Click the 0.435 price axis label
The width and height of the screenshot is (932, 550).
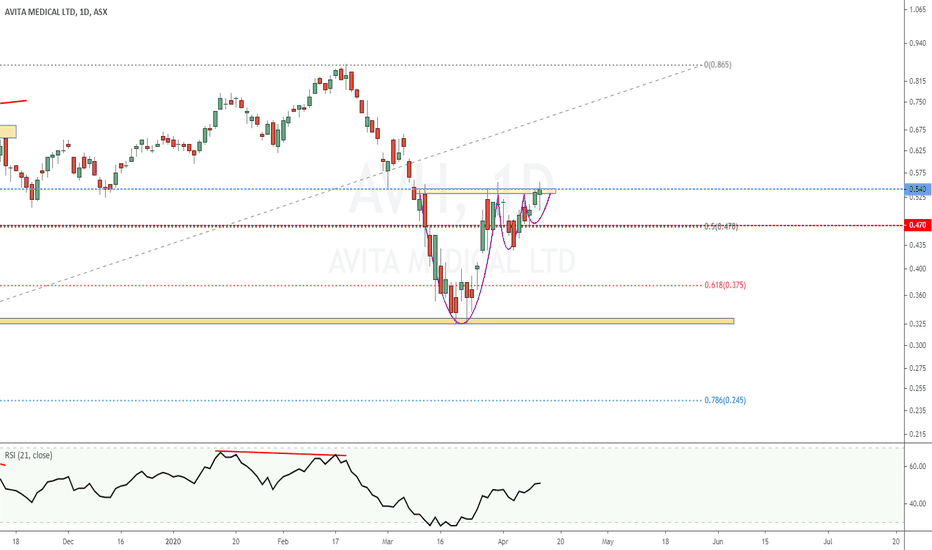click(917, 245)
